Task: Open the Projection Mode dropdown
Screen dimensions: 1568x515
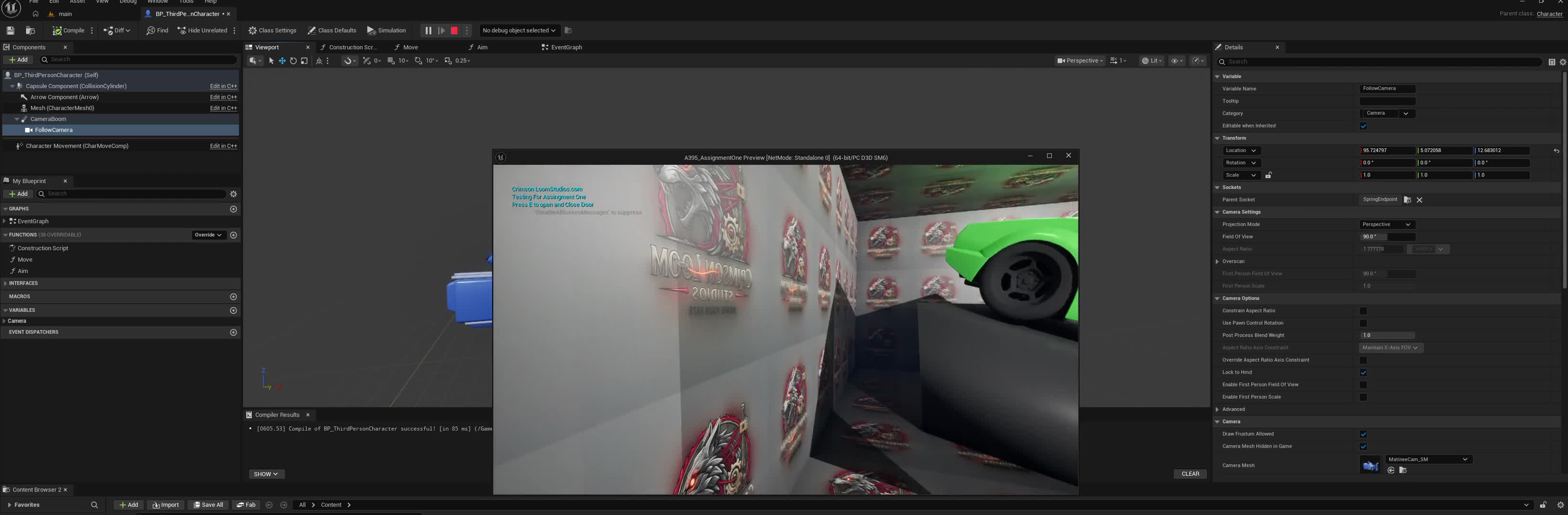Action: pos(1386,225)
